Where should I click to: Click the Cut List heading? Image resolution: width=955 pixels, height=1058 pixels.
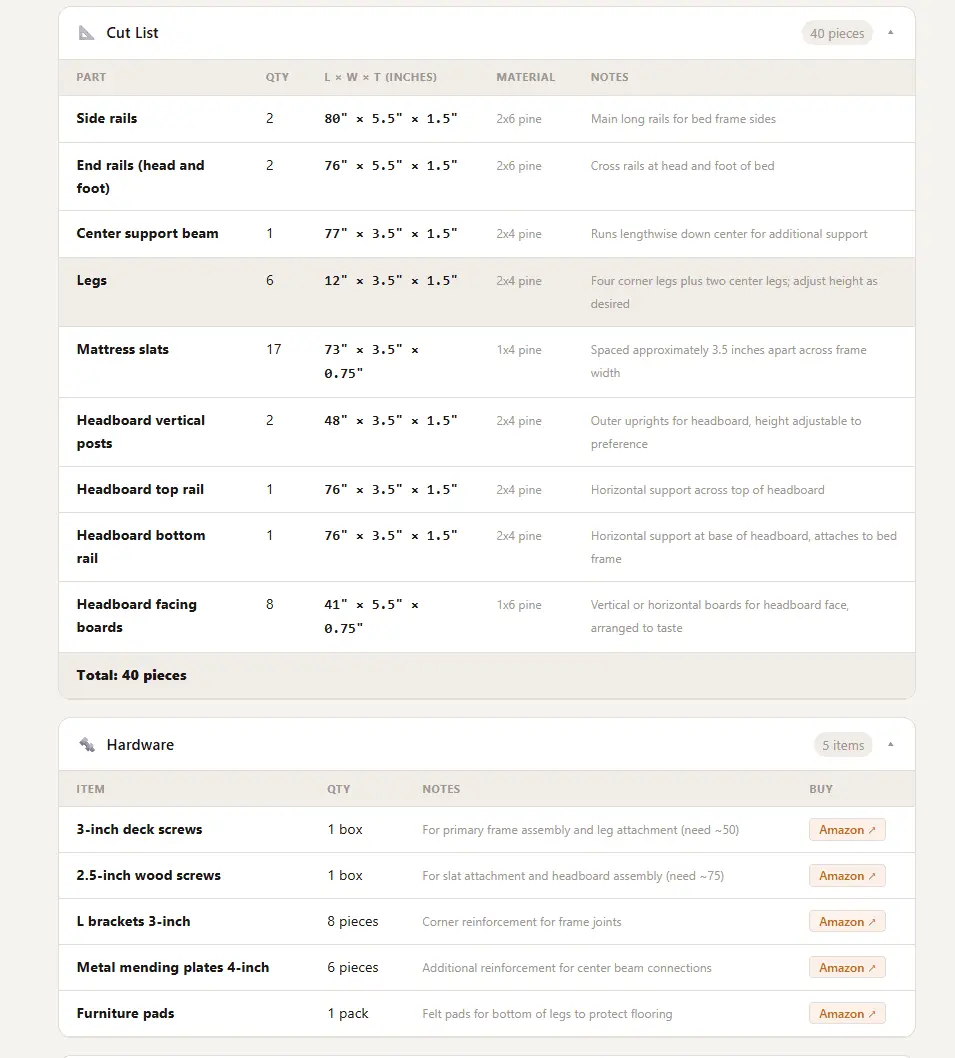[x=132, y=32]
